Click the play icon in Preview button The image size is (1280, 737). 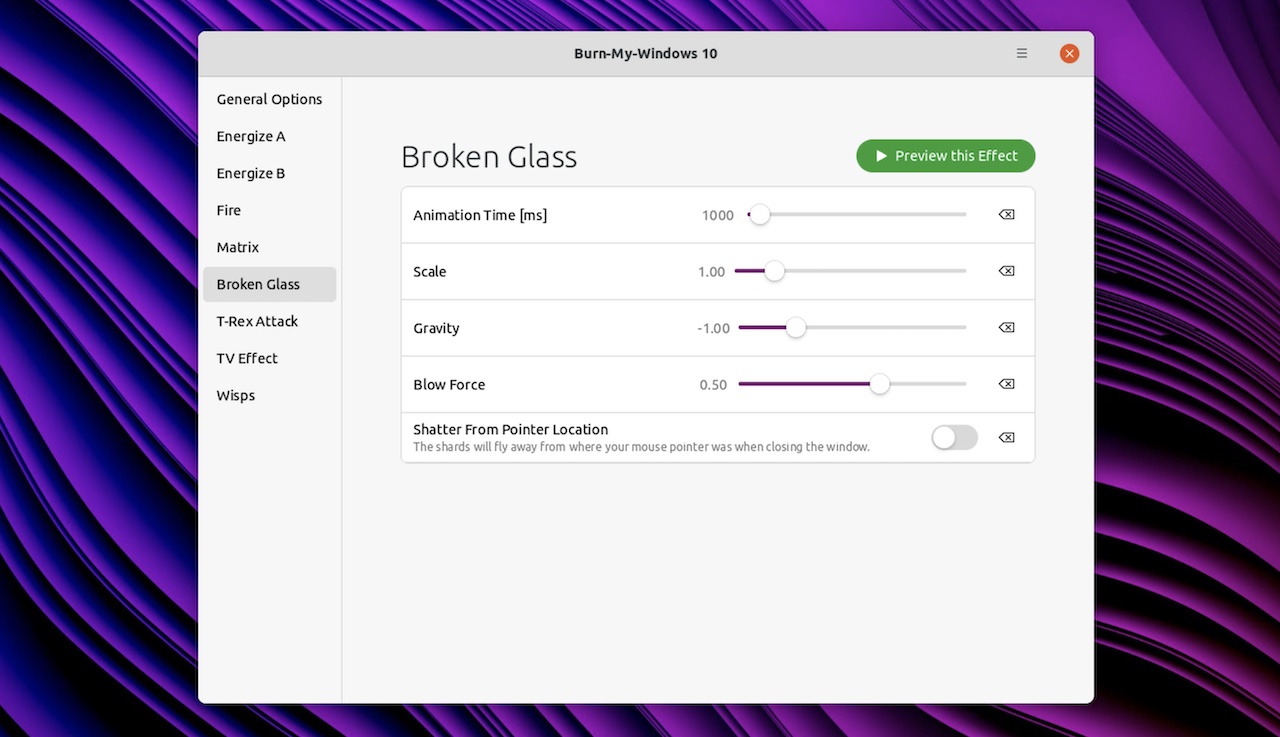pos(881,155)
